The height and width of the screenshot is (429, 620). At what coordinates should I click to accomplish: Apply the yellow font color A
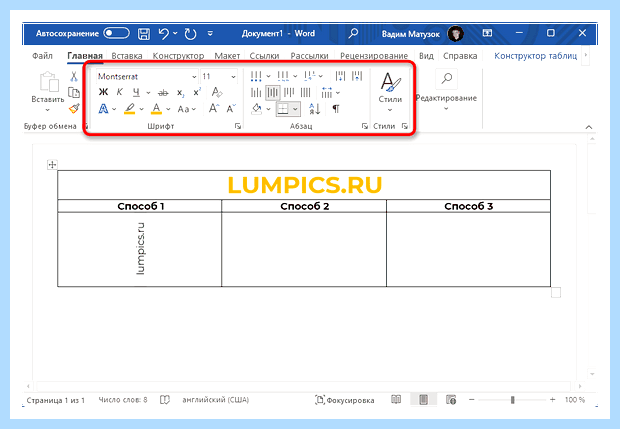157,109
